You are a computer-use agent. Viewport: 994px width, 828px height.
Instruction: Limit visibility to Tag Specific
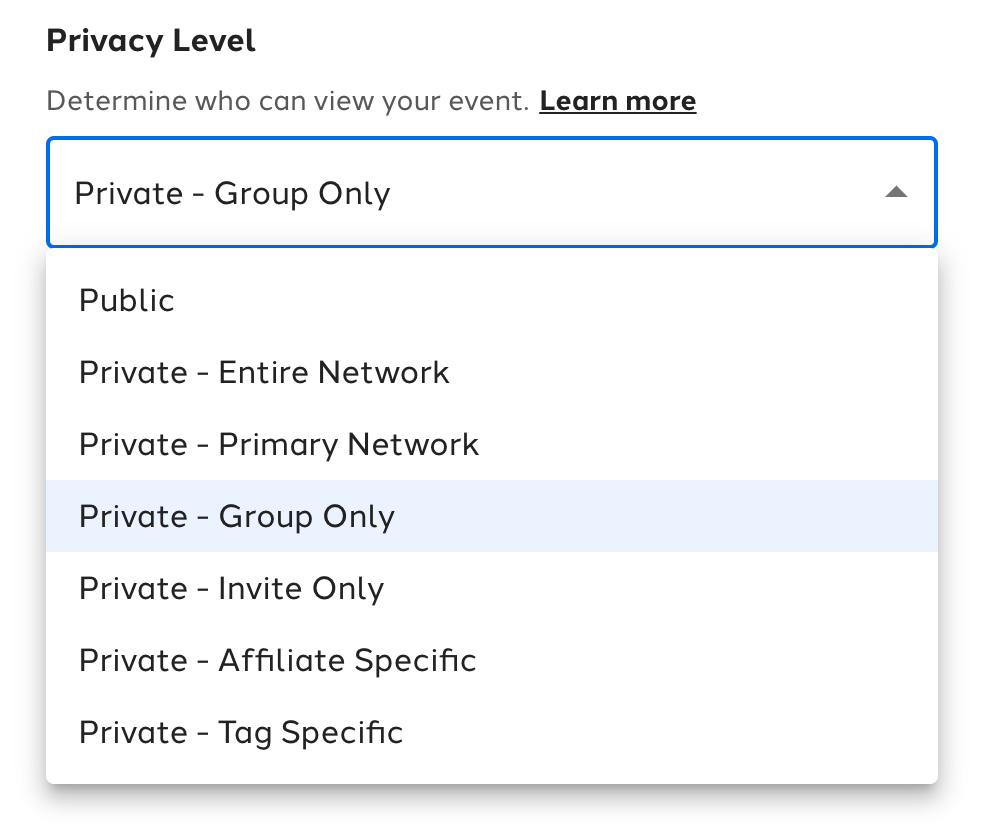241,733
